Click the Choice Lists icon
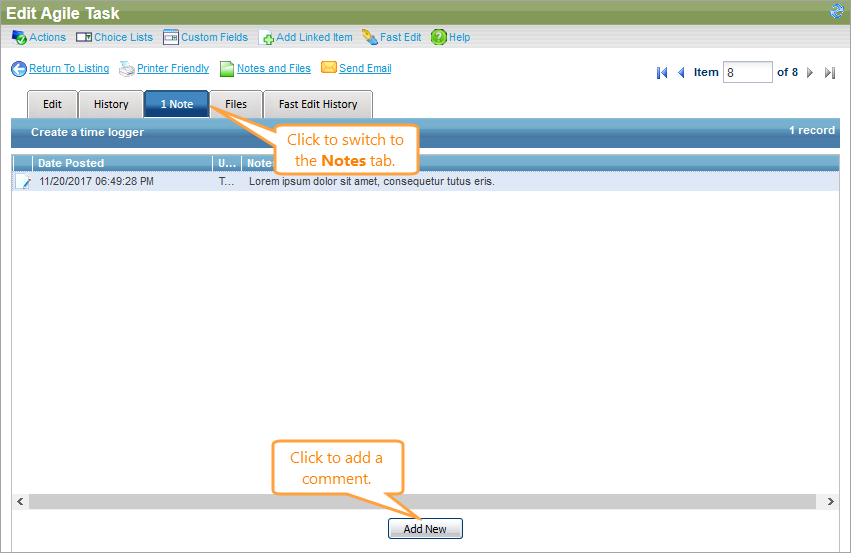851x553 pixels. point(84,37)
